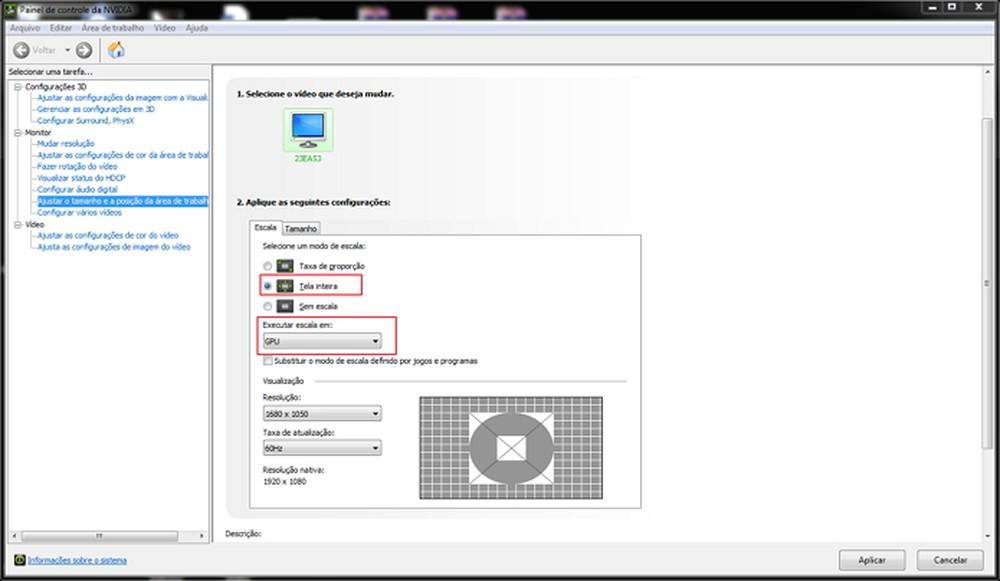Click the Voltar back arrow icon
Viewport: 1000px width, 581px height.
coord(22,50)
